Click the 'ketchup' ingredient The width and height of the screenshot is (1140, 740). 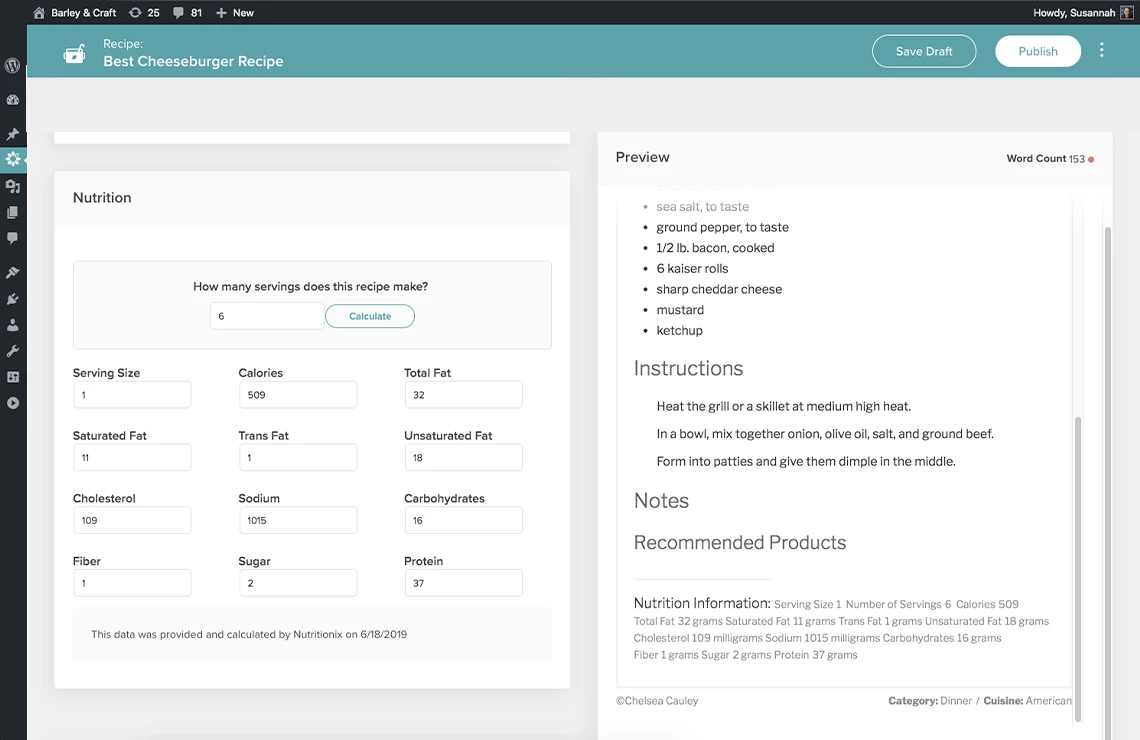pos(679,331)
